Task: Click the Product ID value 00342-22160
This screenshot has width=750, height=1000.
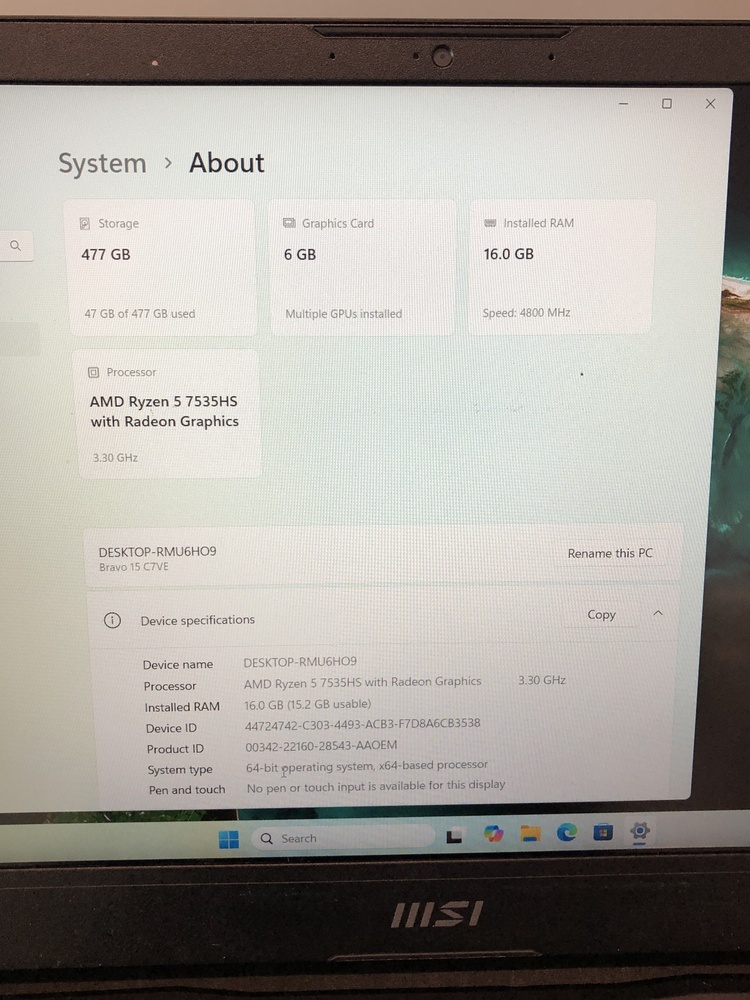Action: click(x=321, y=746)
